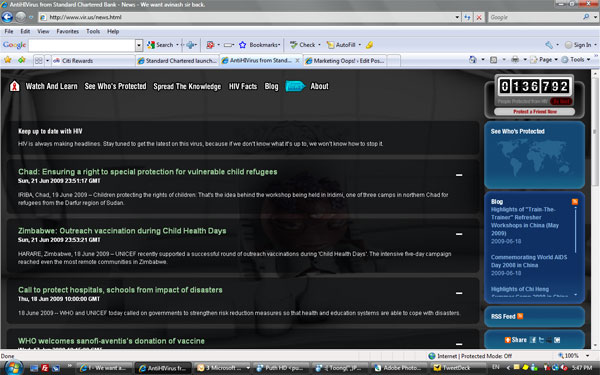
Task: Go to See Who's Protected nav link
Action: tap(115, 86)
